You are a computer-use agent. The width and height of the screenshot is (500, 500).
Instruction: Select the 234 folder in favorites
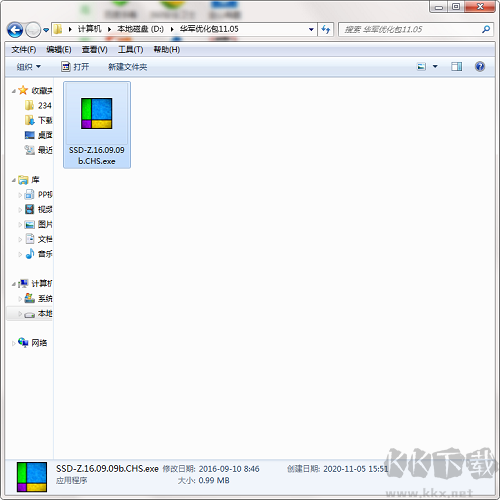(38, 105)
